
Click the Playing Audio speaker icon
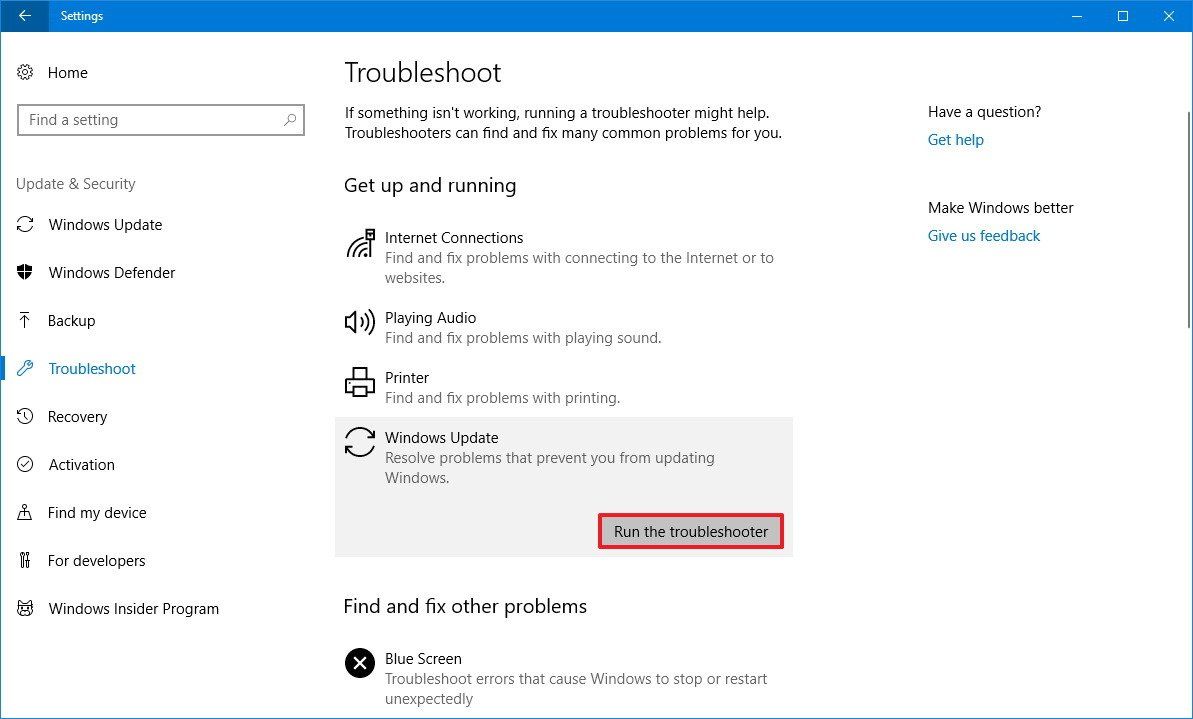(x=359, y=322)
